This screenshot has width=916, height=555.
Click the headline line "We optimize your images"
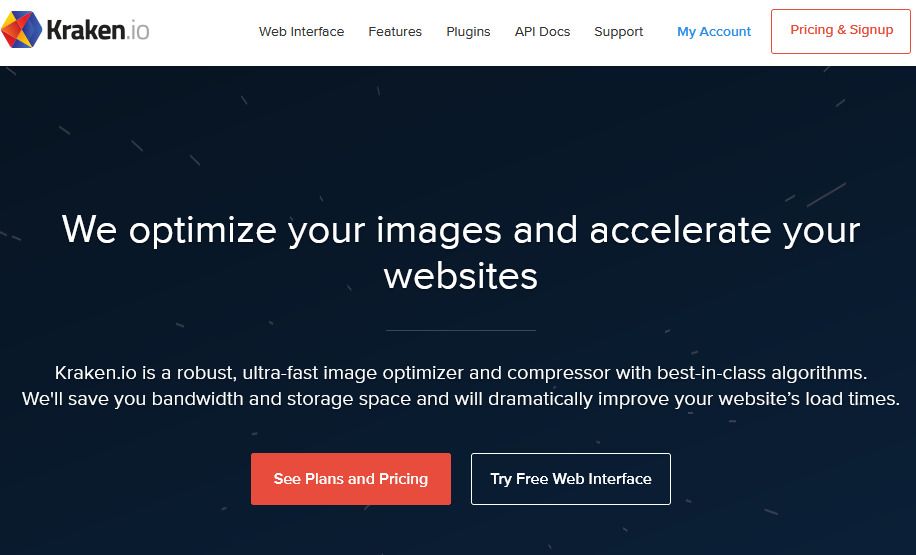click(x=282, y=230)
